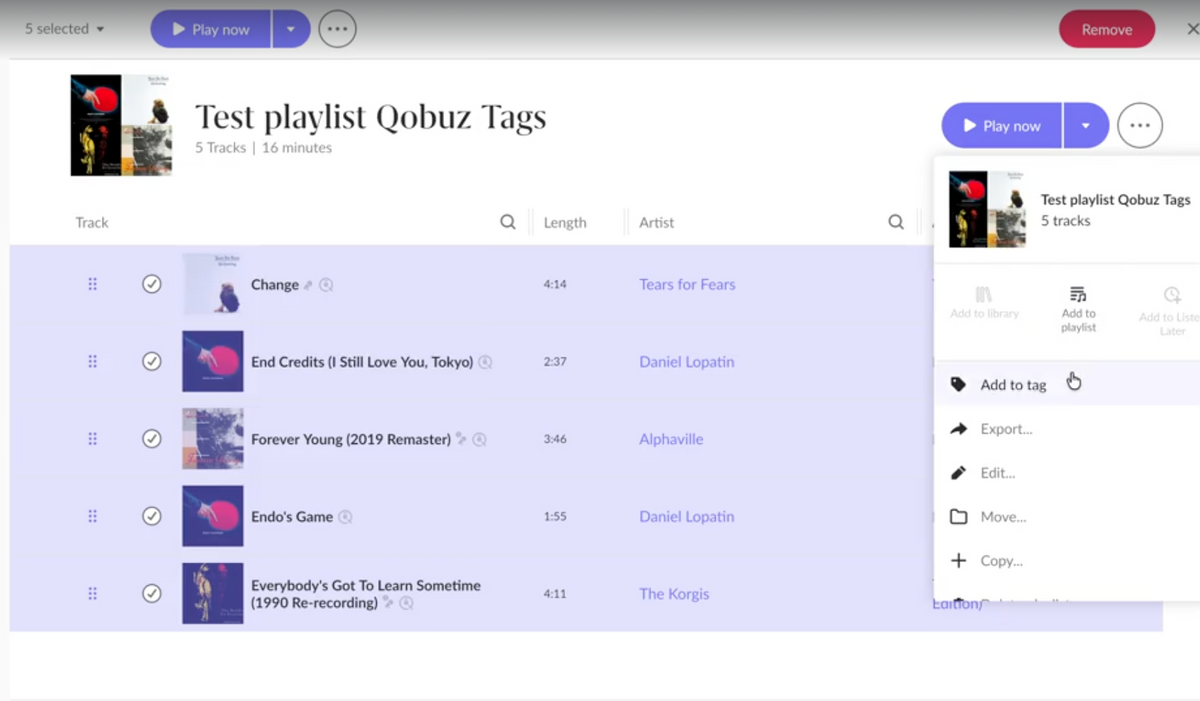Uncheck Everybody's Got To Learn Sometime selection
The image size is (1200, 701).
tap(151, 593)
